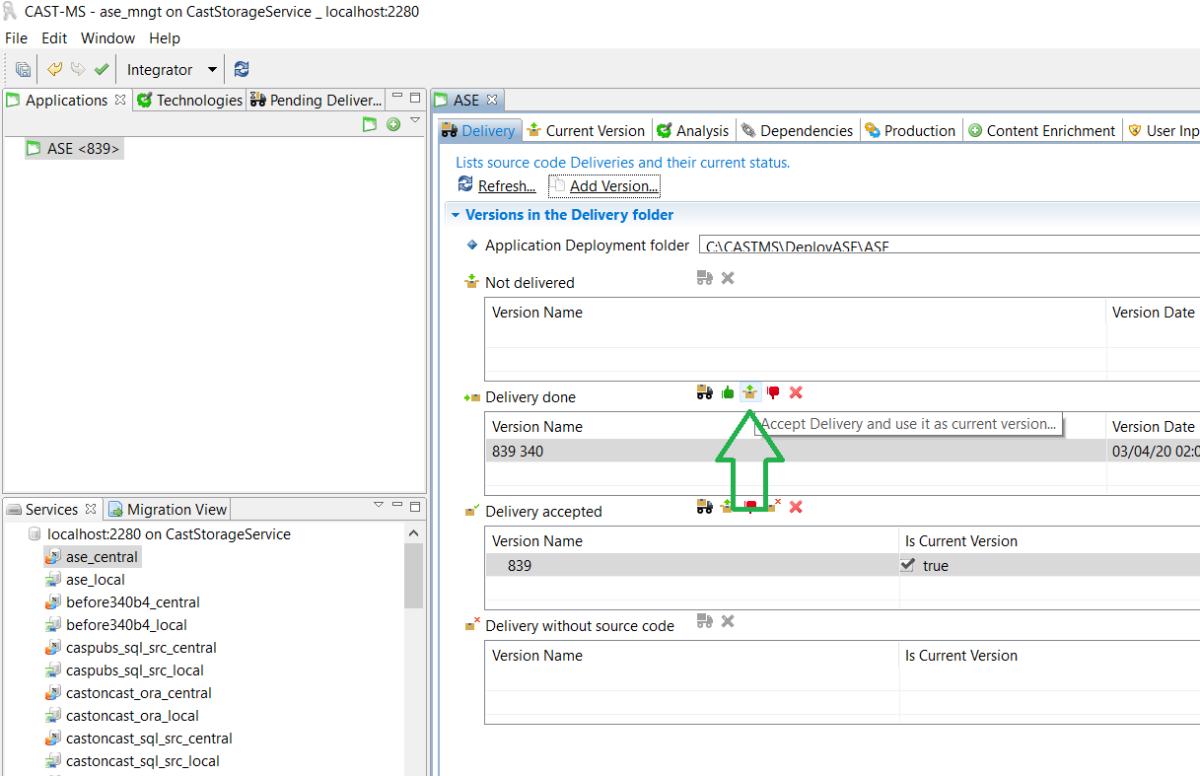Click the red thumbs-down icon for Delivery done
The image size is (1200, 776).
[773, 393]
